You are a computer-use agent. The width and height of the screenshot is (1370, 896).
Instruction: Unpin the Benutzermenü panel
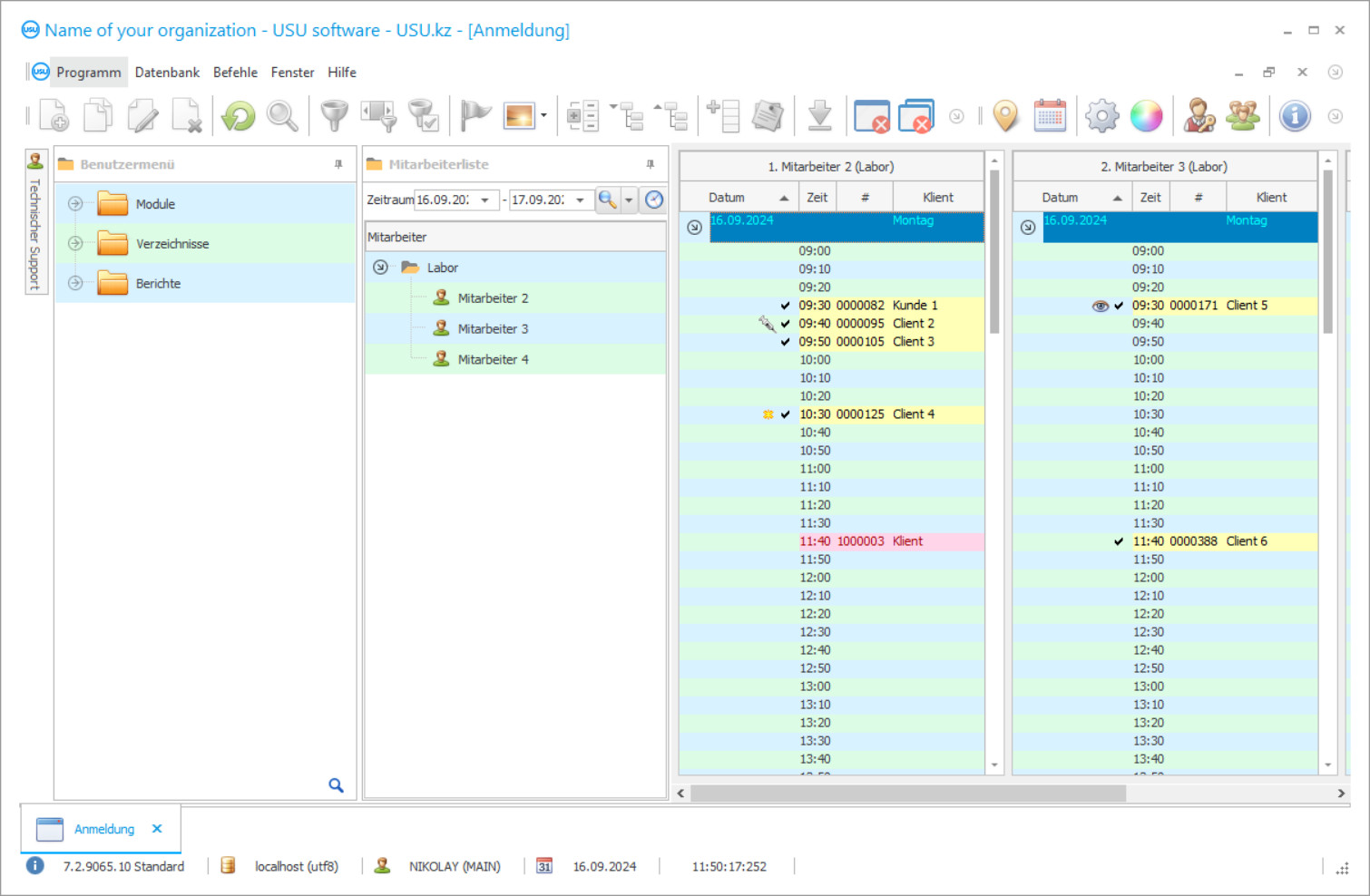pos(338,164)
